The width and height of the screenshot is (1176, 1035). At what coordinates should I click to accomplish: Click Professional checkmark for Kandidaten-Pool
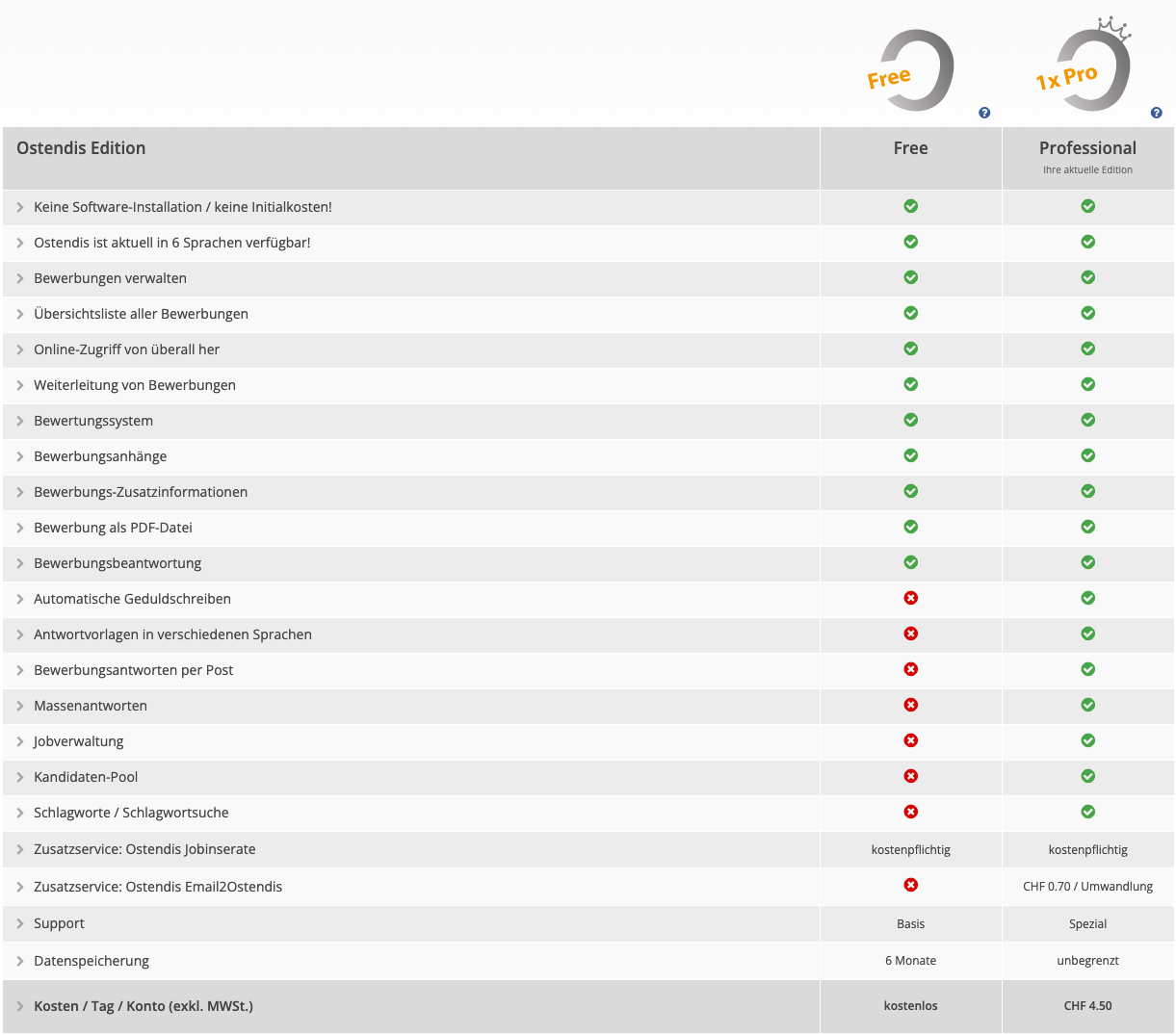[x=1088, y=776]
